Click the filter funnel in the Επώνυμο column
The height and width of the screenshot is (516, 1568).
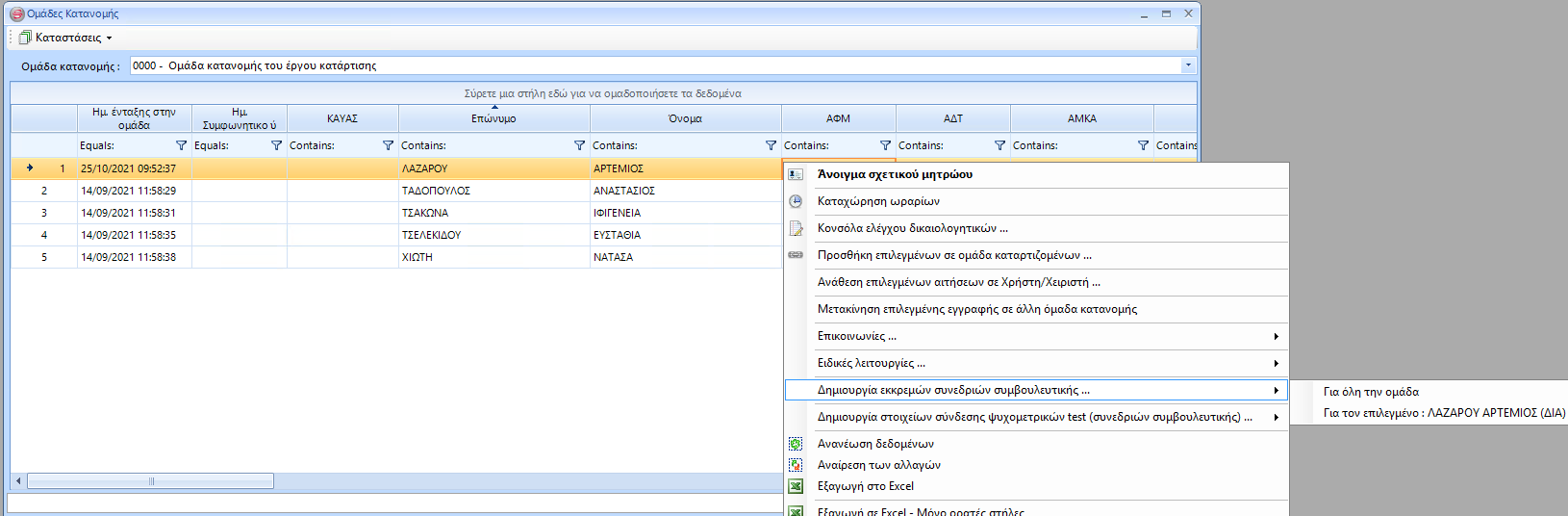click(x=579, y=145)
